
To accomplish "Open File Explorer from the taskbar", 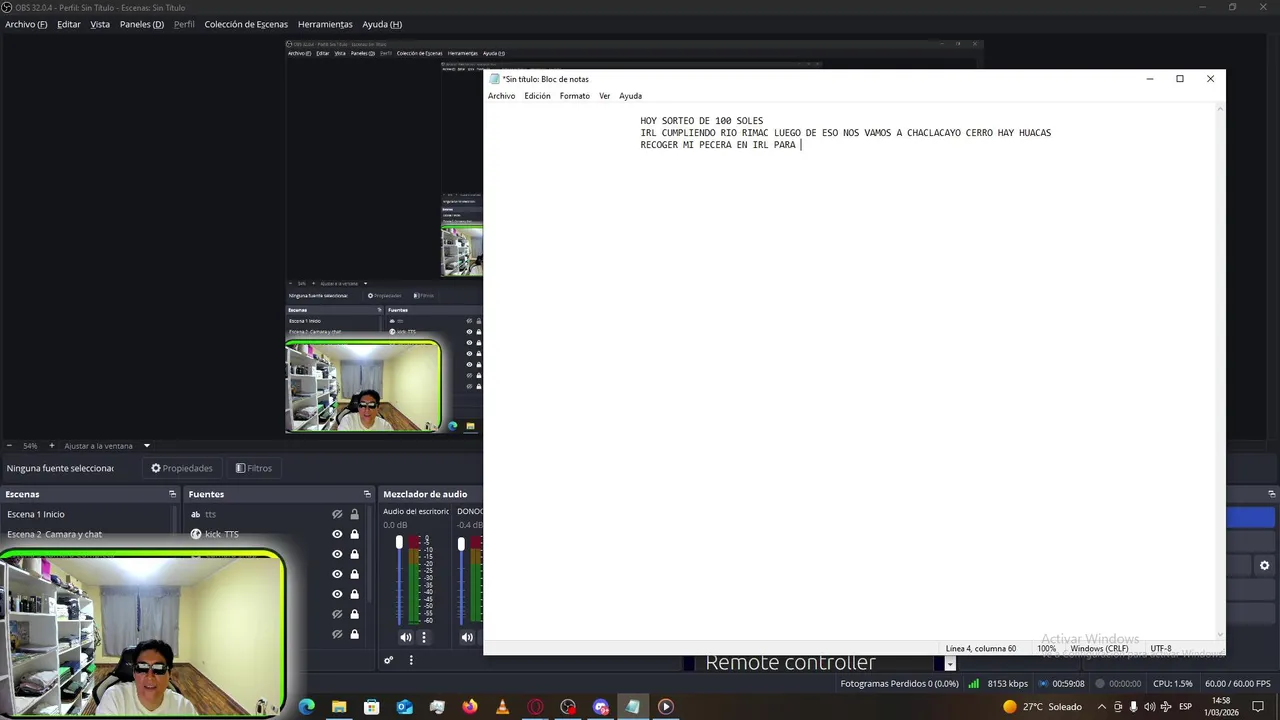I will tap(339, 707).
